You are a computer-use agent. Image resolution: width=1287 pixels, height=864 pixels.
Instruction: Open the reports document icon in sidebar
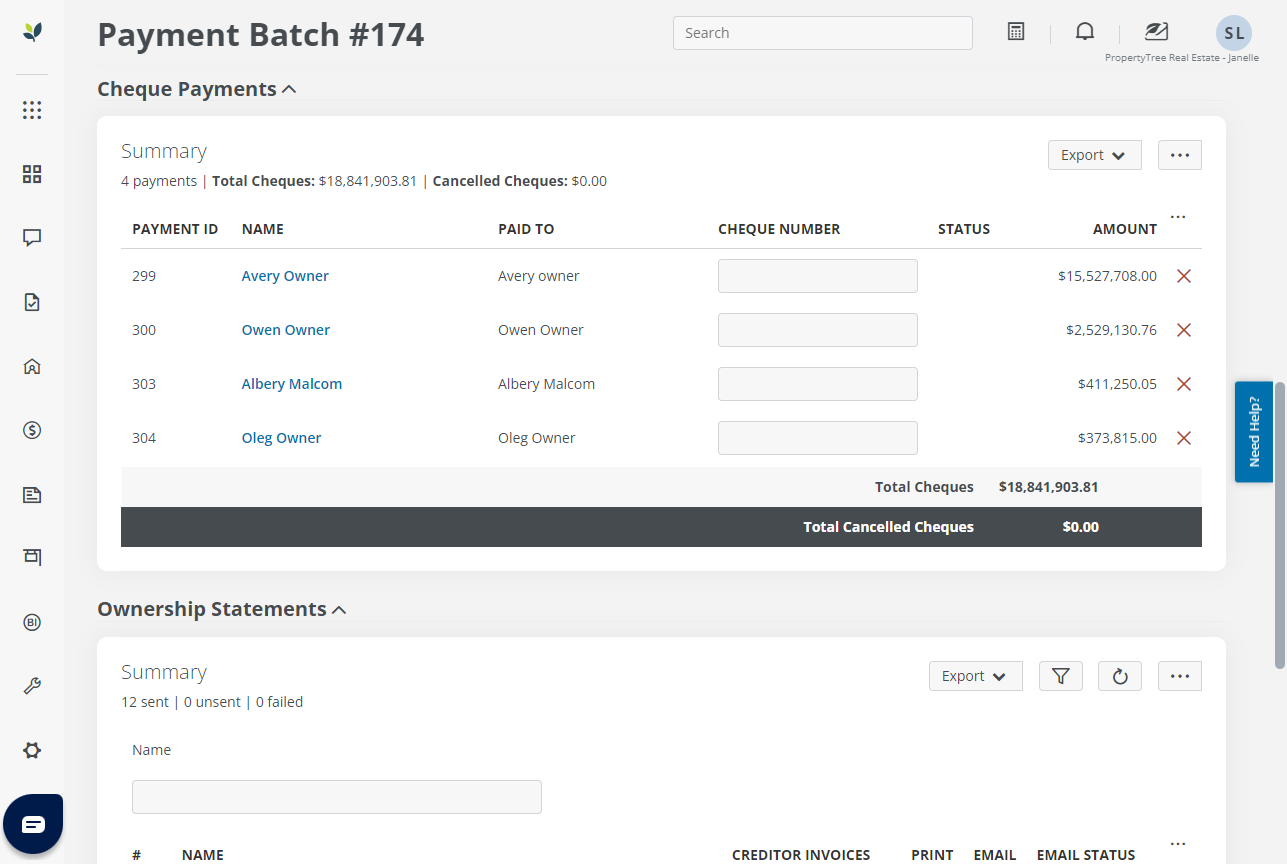pyautogui.click(x=32, y=494)
